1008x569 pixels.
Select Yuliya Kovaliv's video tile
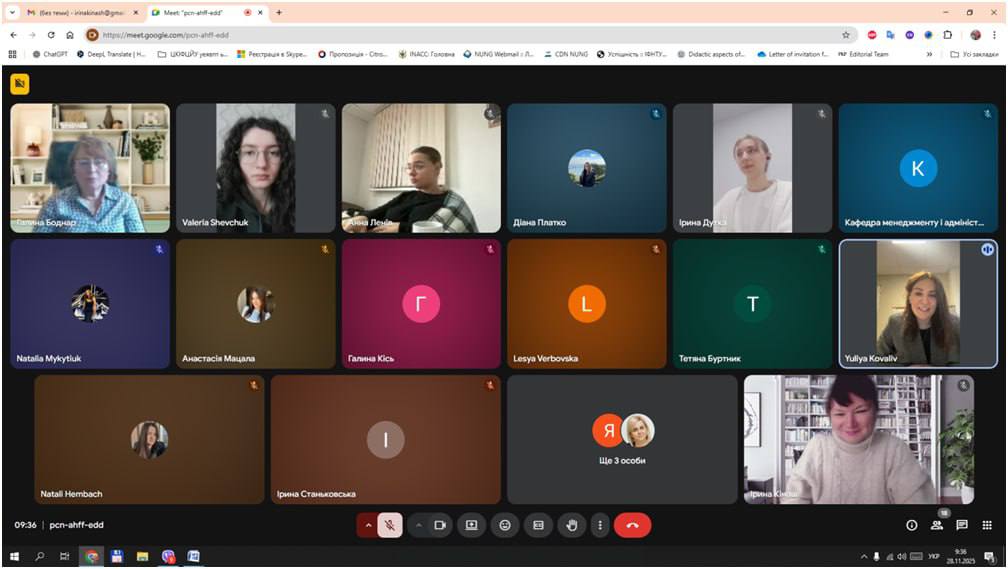click(917, 304)
